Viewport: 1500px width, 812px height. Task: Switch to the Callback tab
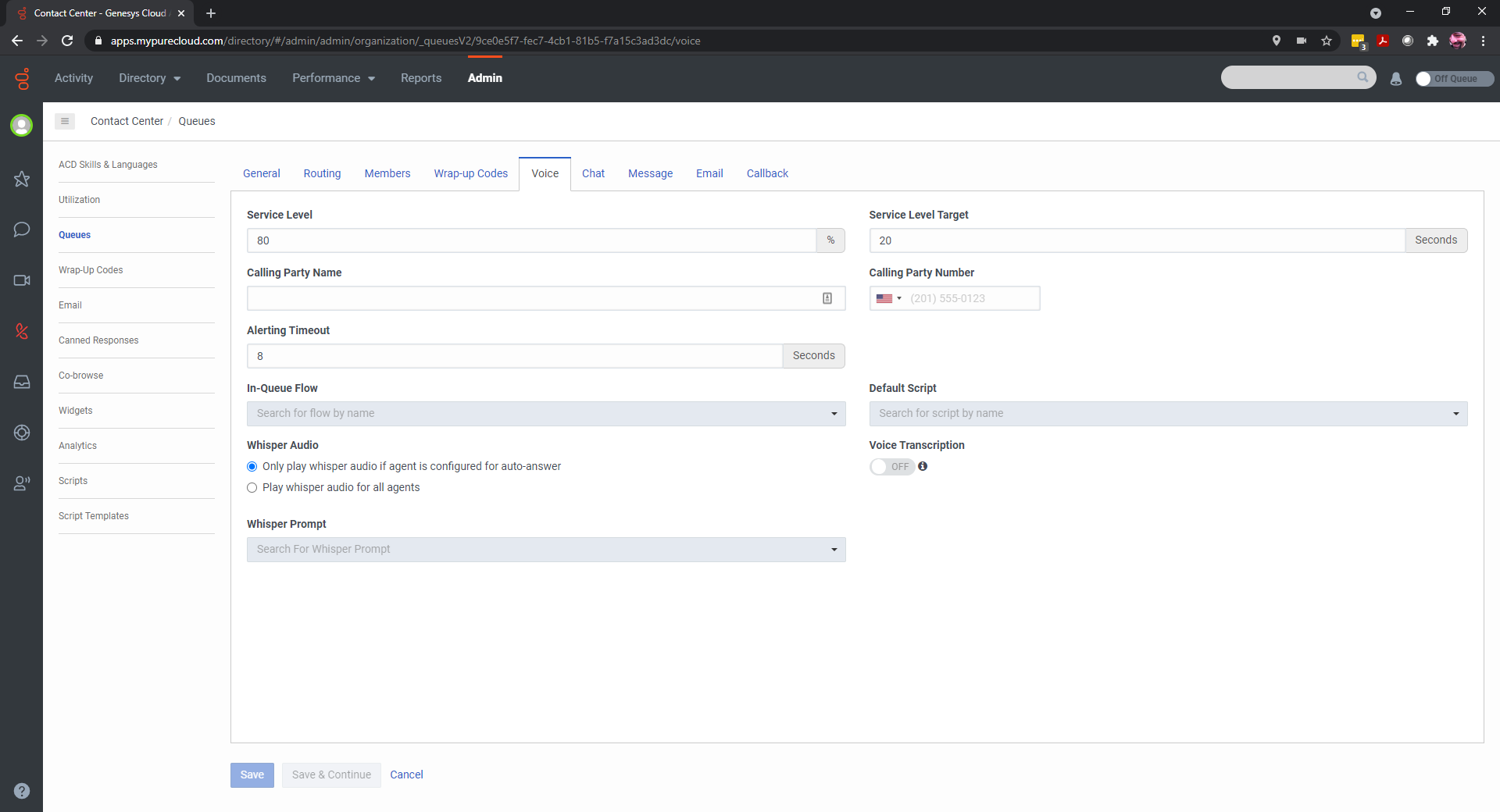(766, 173)
